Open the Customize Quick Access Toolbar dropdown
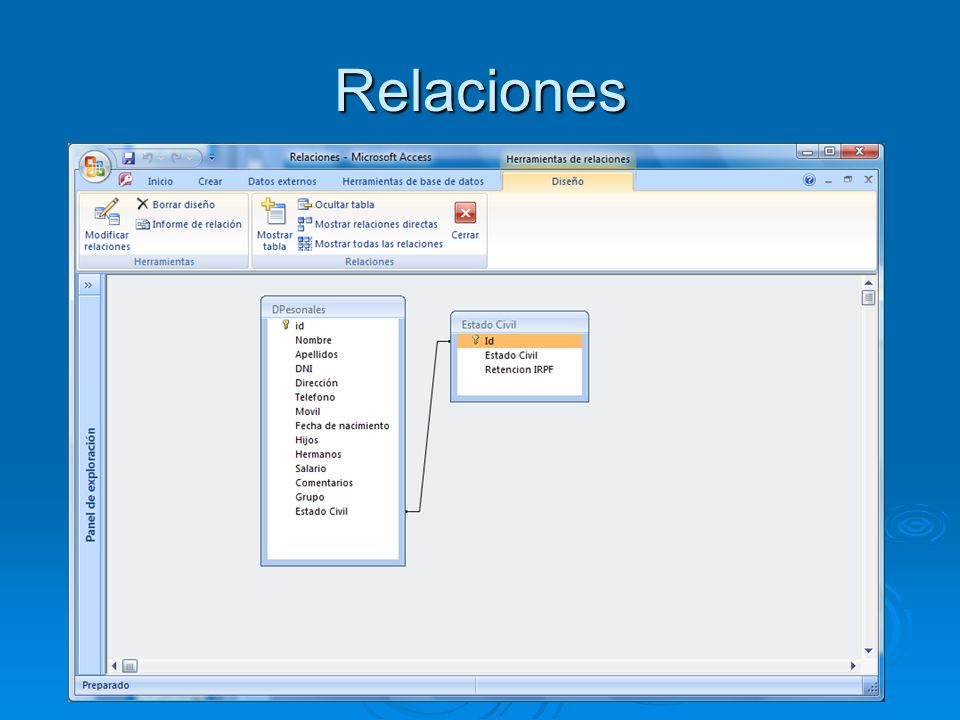The width and height of the screenshot is (960, 720). [212, 157]
